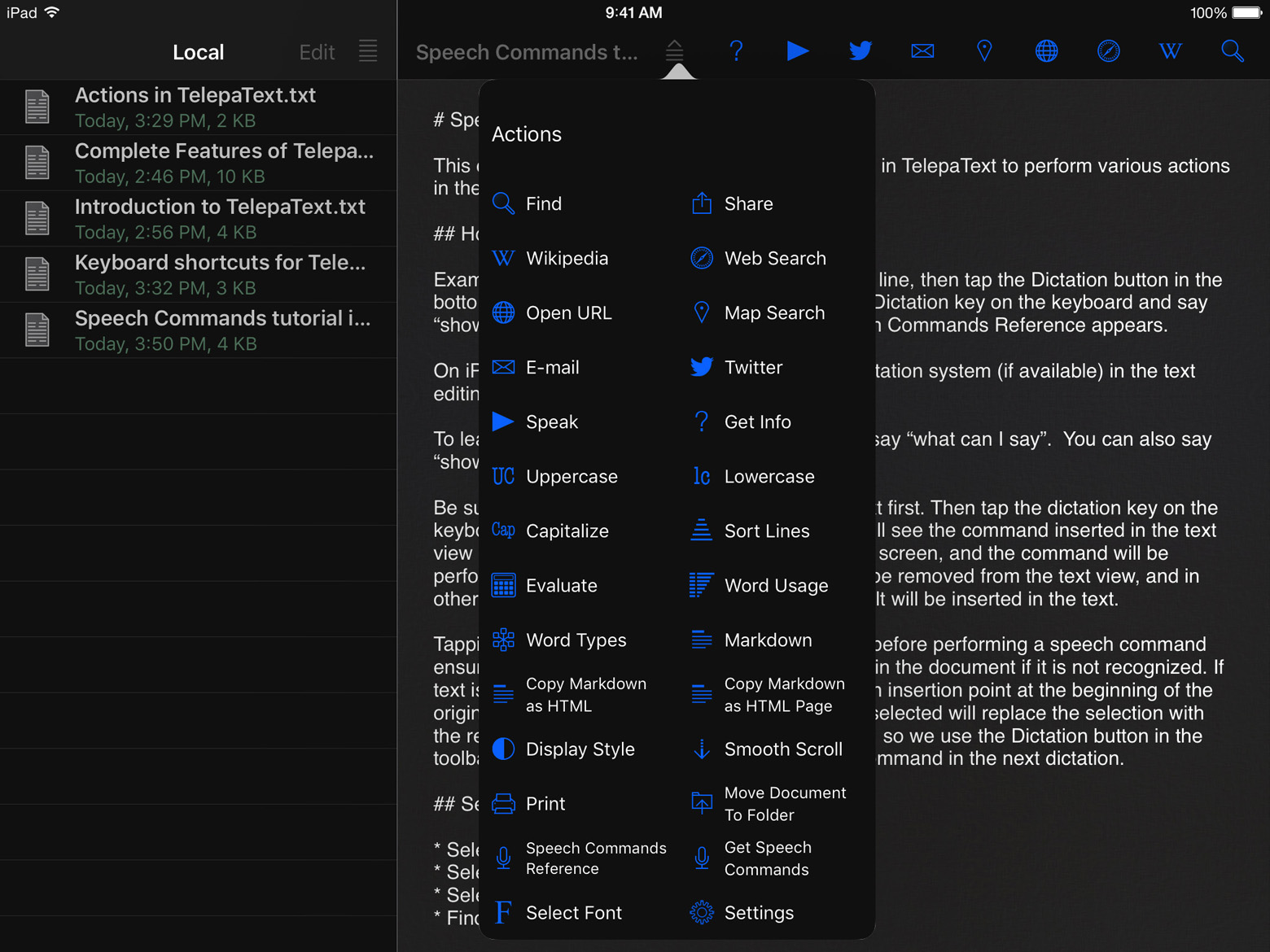Open Word Types action
Screen dimensions: 1270x952
click(x=559, y=640)
